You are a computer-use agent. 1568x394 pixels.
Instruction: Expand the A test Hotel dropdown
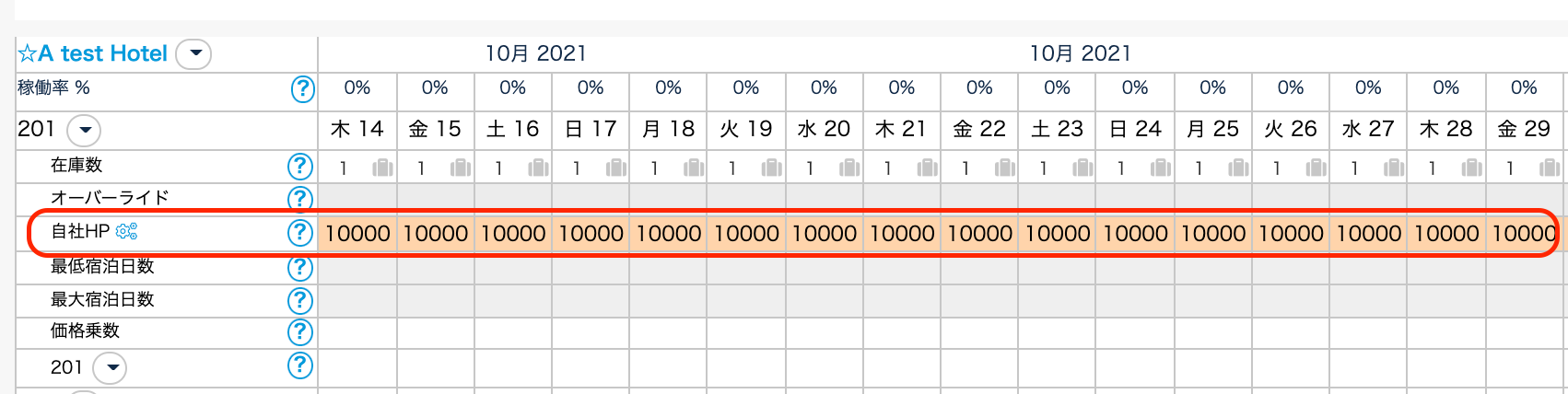coord(193,54)
